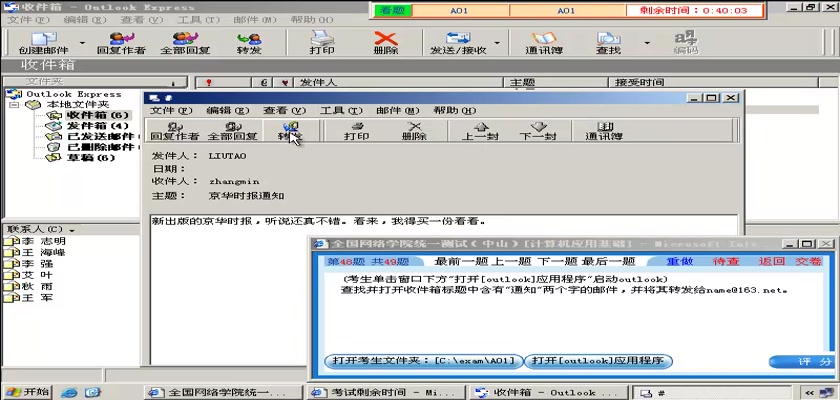Click 全部回复 in the Outlook Express main toolbar

click(x=185, y=43)
